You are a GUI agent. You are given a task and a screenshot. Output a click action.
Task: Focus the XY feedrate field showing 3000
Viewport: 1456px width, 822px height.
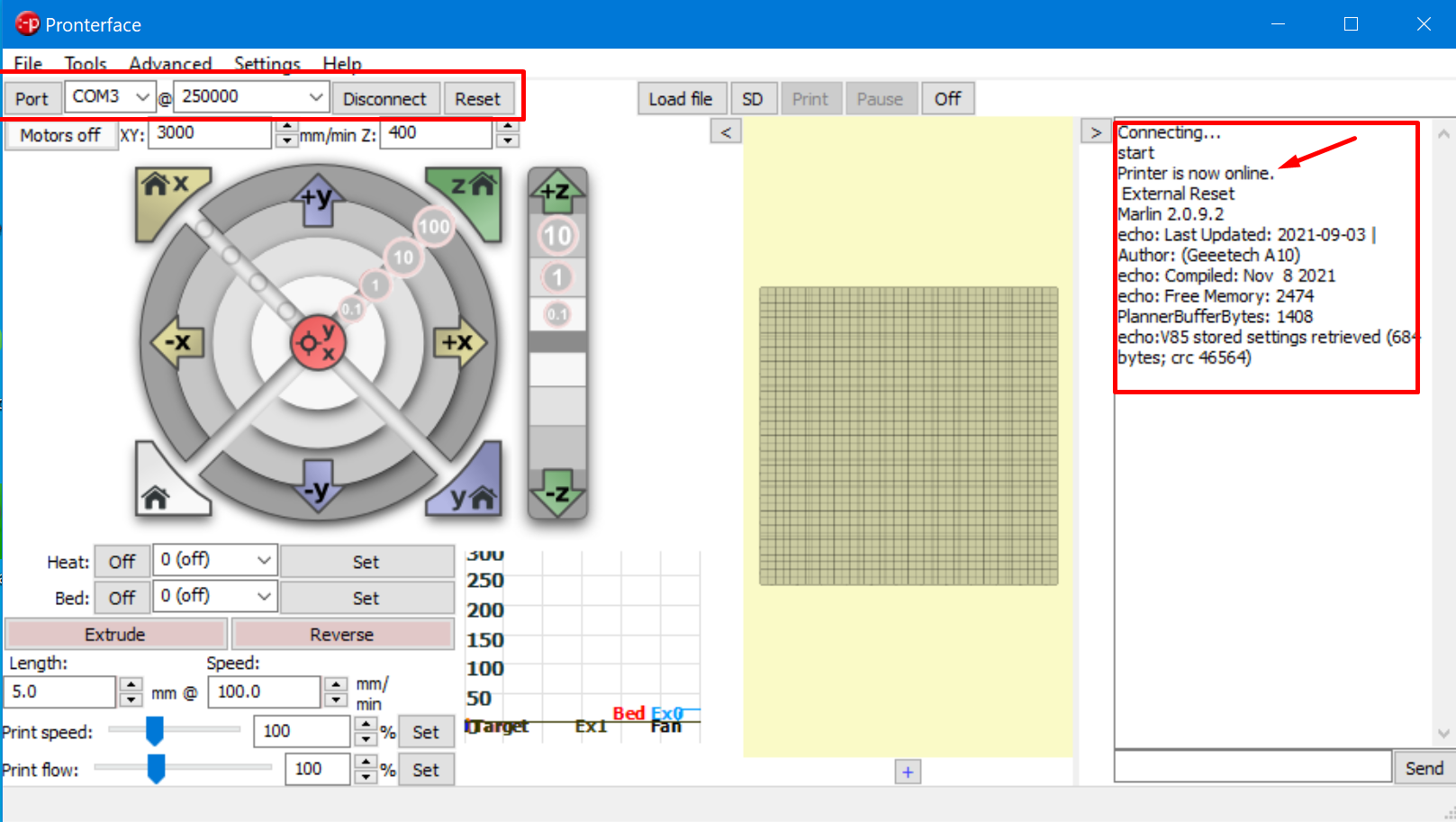(210, 133)
